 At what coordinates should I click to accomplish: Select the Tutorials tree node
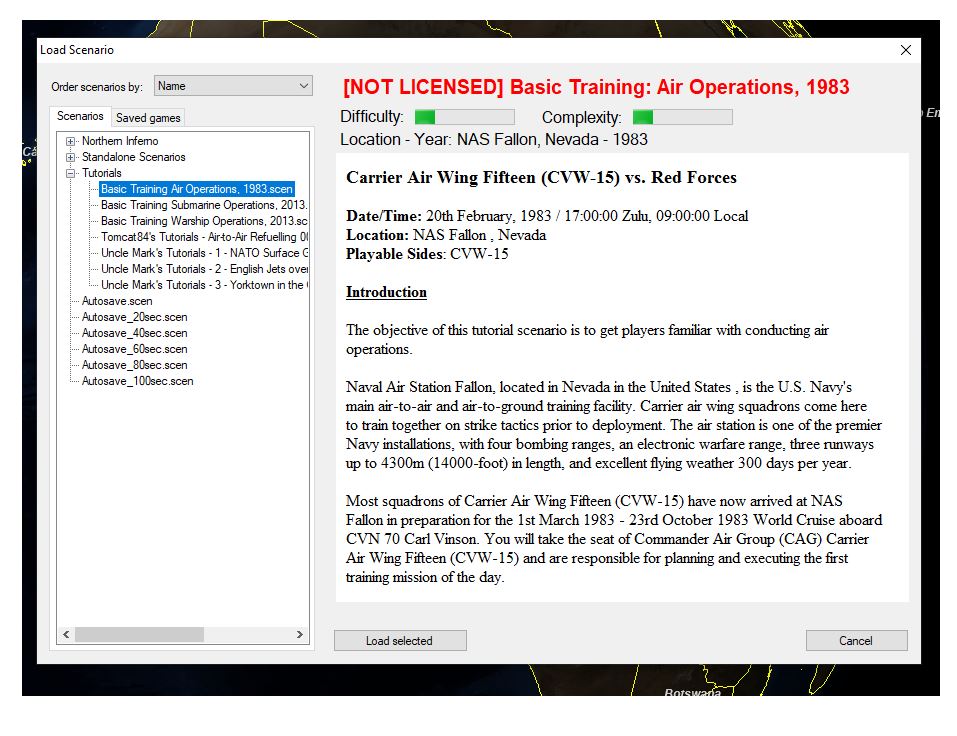[102, 173]
